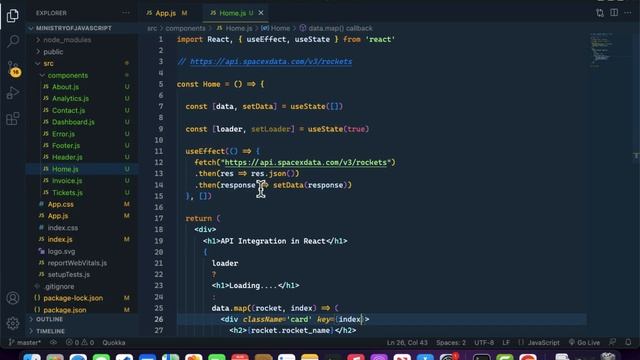
Task: Change LF end-of-line setting
Action: click(x=506, y=343)
